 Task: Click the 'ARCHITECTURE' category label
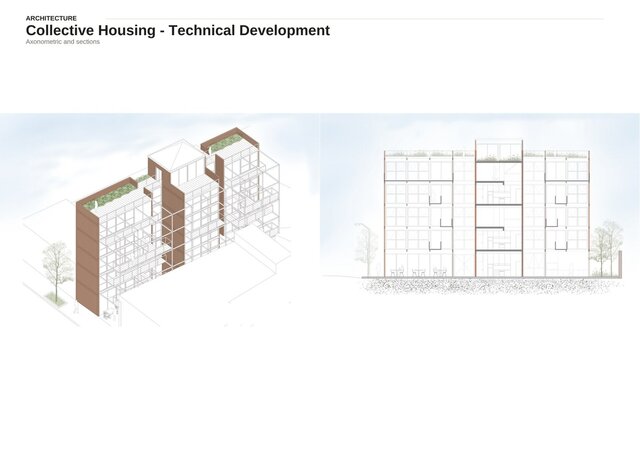(x=51, y=18)
